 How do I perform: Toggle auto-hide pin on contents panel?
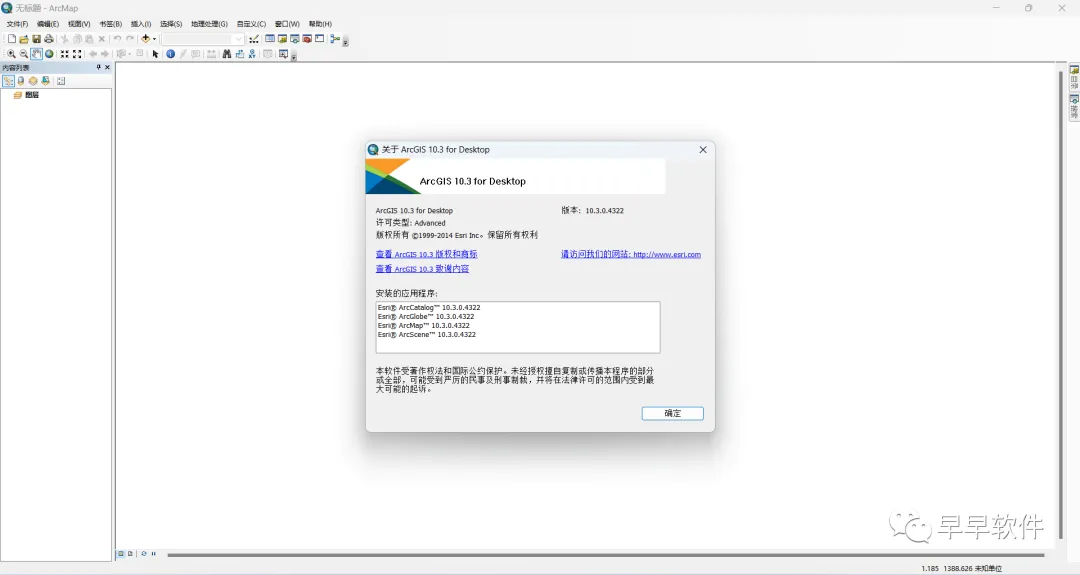pyautogui.click(x=98, y=67)
